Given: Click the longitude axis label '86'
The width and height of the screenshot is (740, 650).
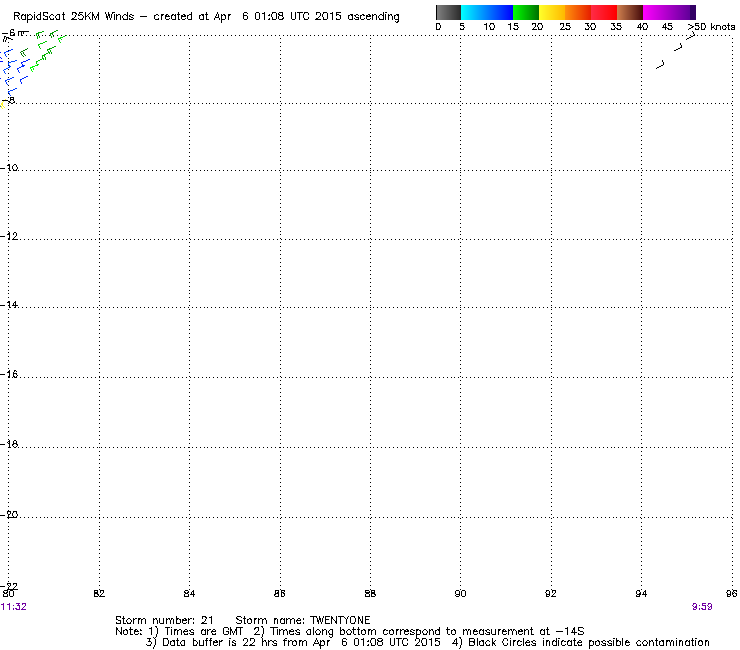Looking at the screenshot, I should (280, 593).
